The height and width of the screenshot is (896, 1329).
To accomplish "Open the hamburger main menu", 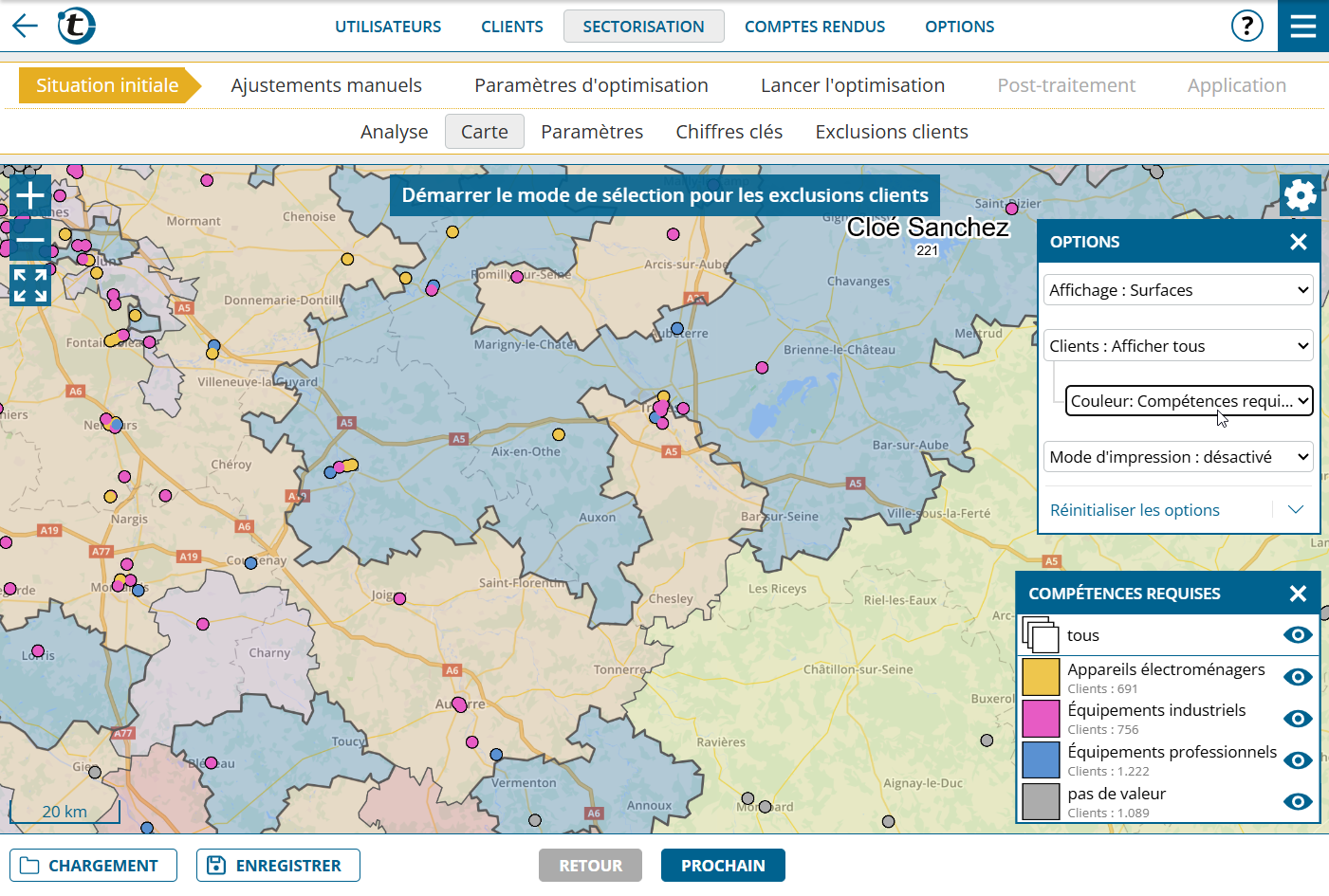I will [x=1302, y=26].
